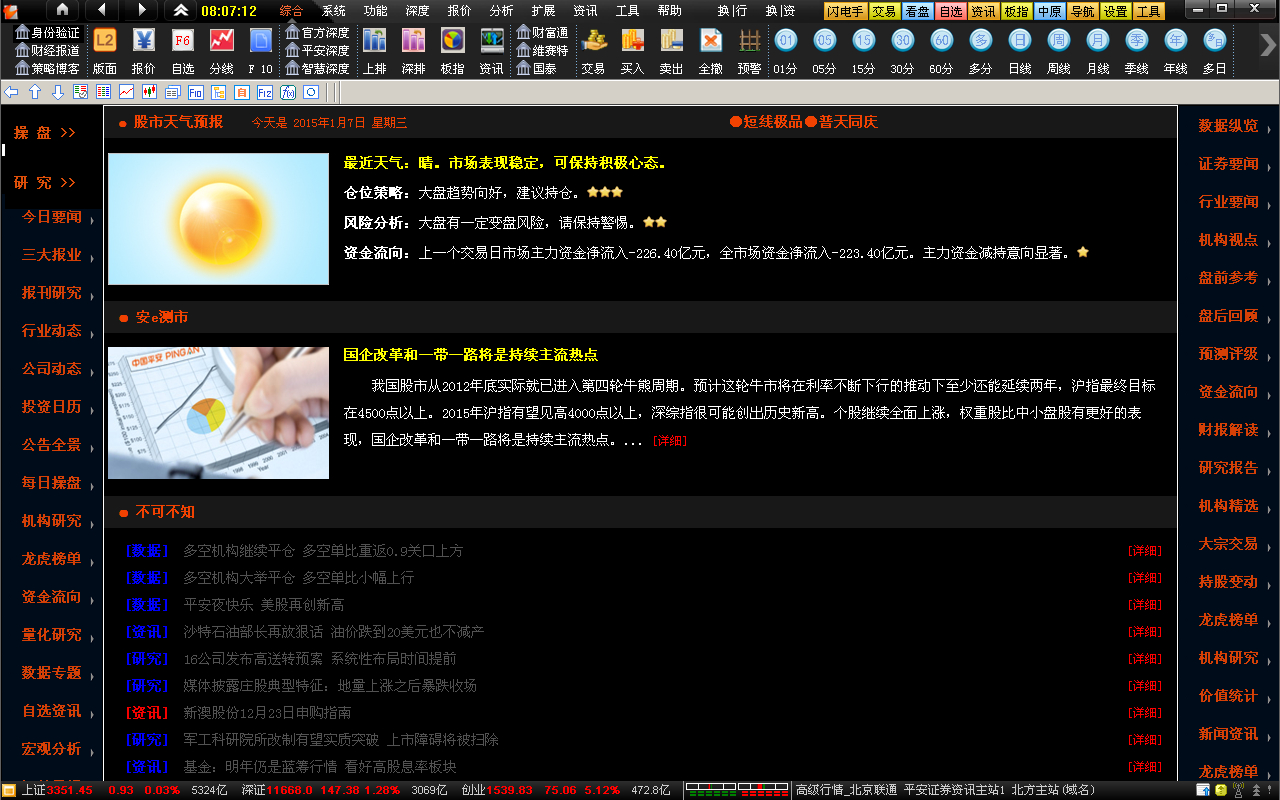Select the 周线 weekly chart
The image size is (1280, 800).
1059,51
